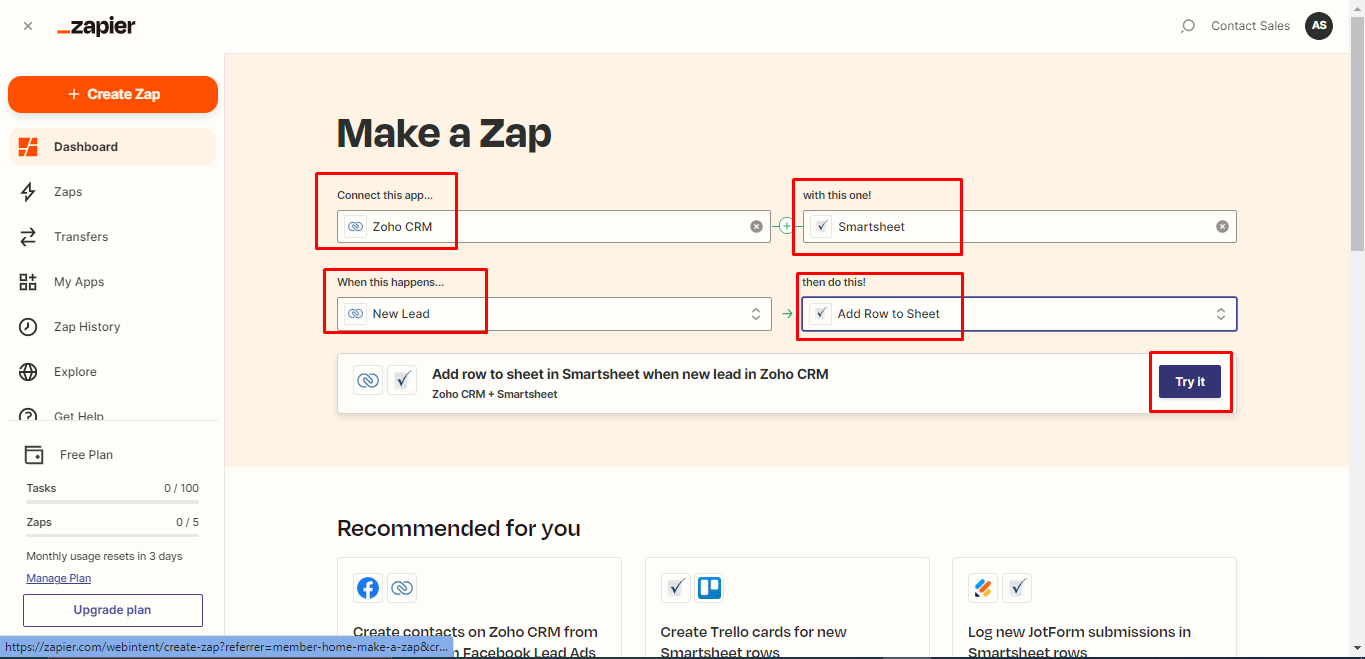Click the Smartsheet icon in Add Row to Sheet field
Image resolution: width=1365 pixels, height=659 pixels.
point(821,314)
